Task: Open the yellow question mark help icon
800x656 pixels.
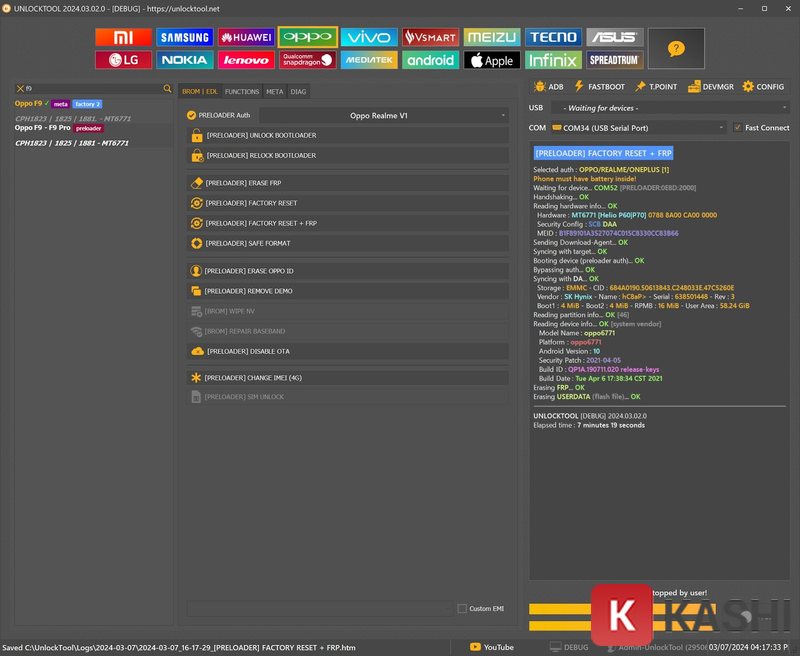Action: click(x=676, y=48)
